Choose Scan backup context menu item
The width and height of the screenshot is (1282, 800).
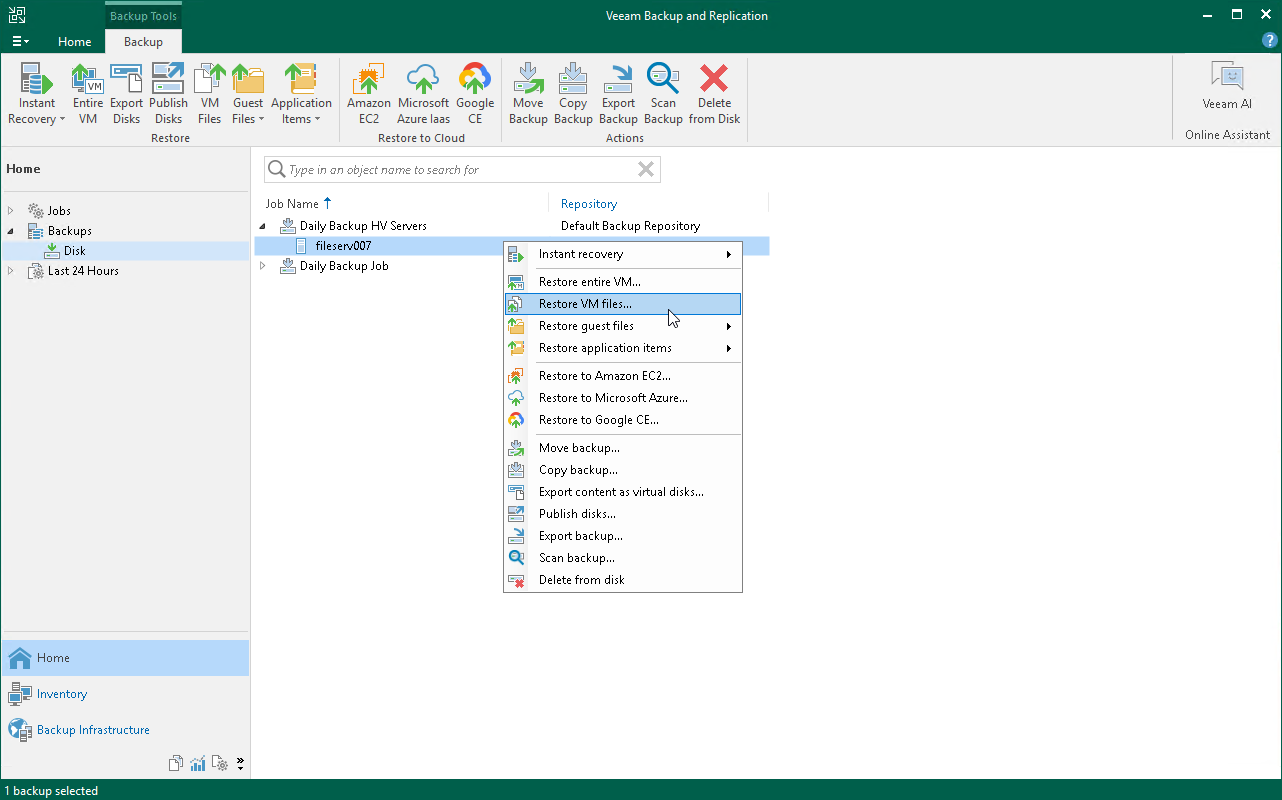(623, 558)
